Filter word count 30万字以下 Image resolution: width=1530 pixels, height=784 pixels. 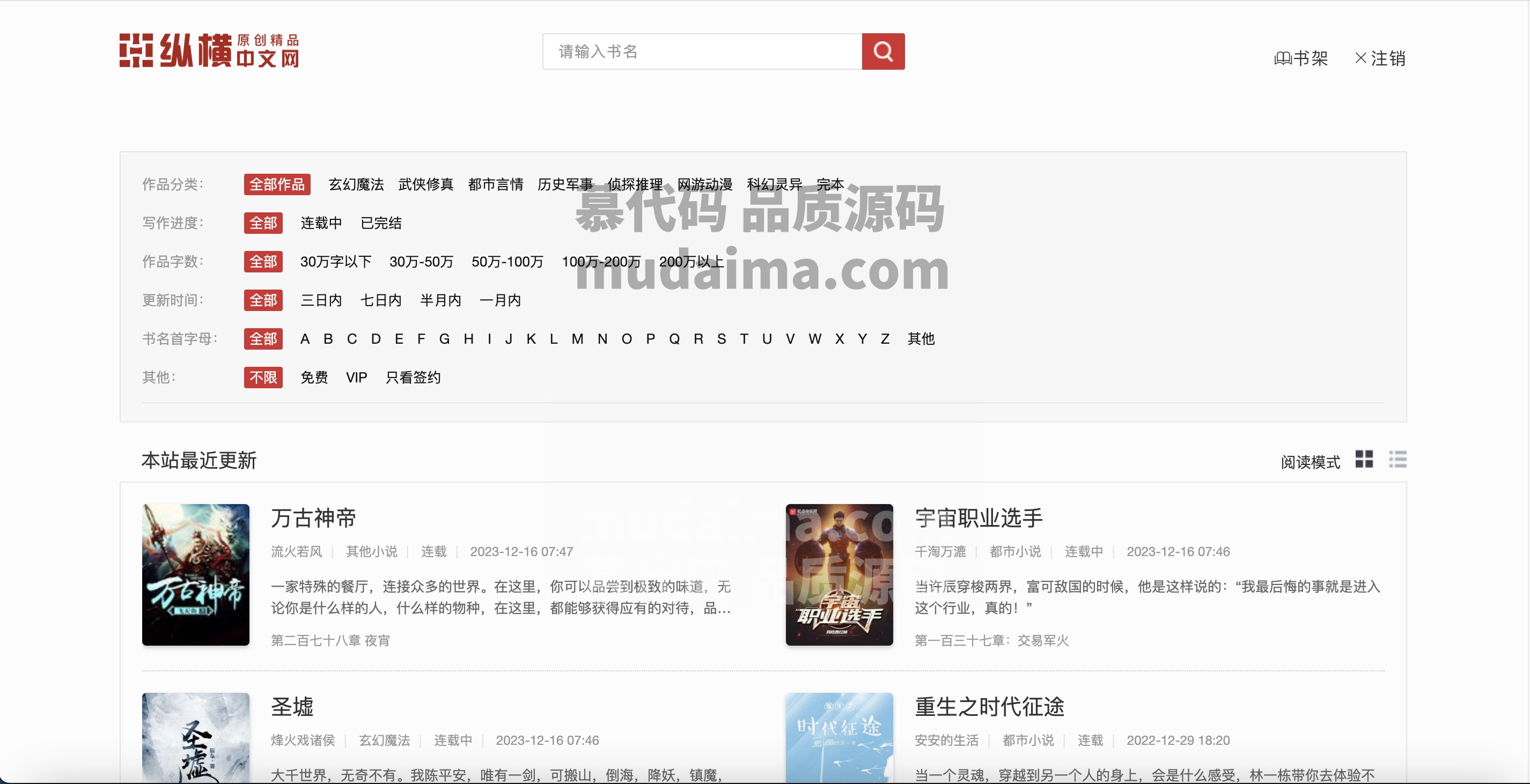[x=336, y=262]
